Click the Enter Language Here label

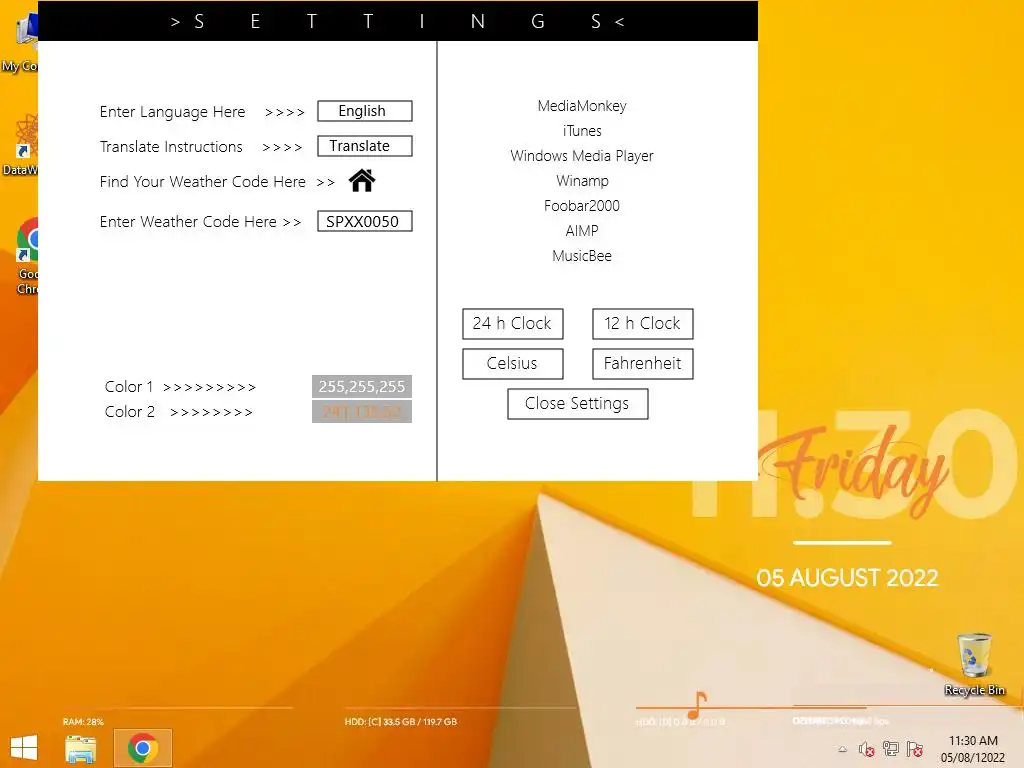coord(172,112)
